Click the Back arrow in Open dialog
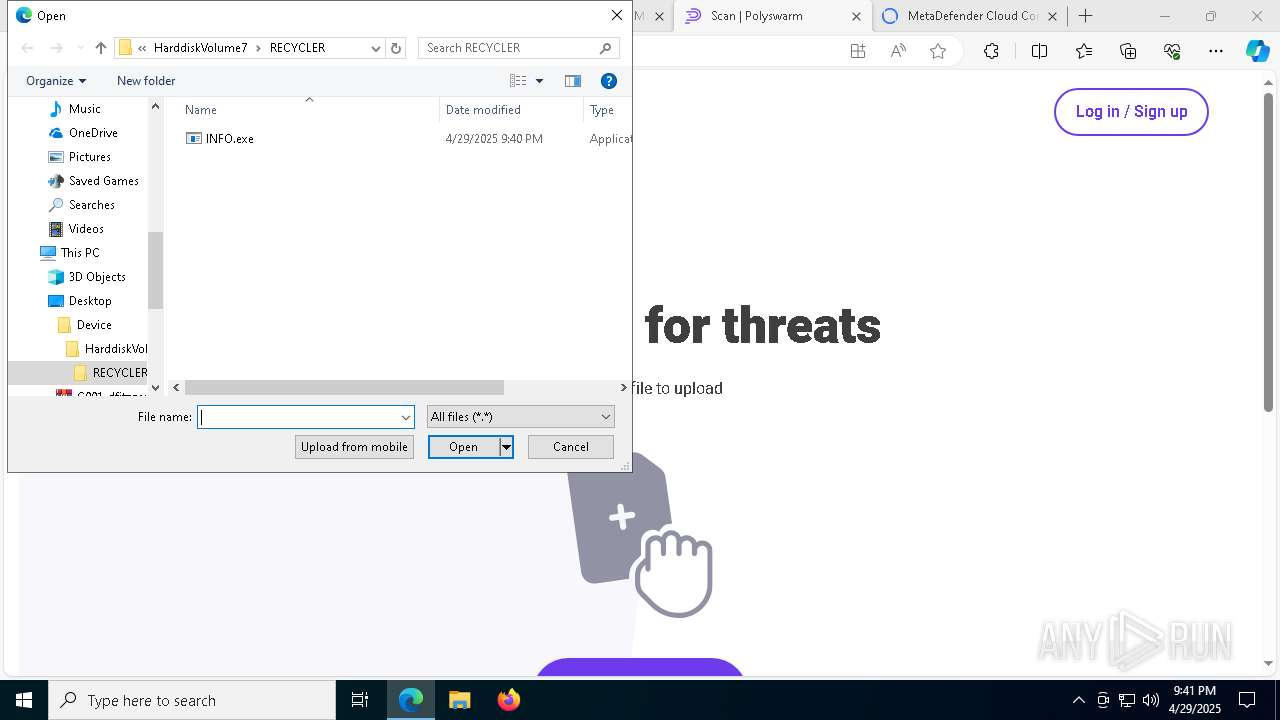 pyautogui.click(x=27, y=48)
